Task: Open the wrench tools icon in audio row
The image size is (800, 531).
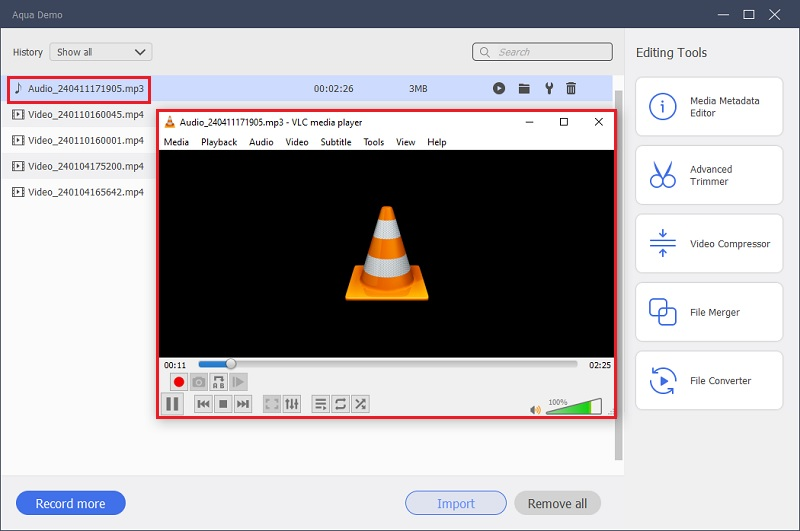Action: 549,88
